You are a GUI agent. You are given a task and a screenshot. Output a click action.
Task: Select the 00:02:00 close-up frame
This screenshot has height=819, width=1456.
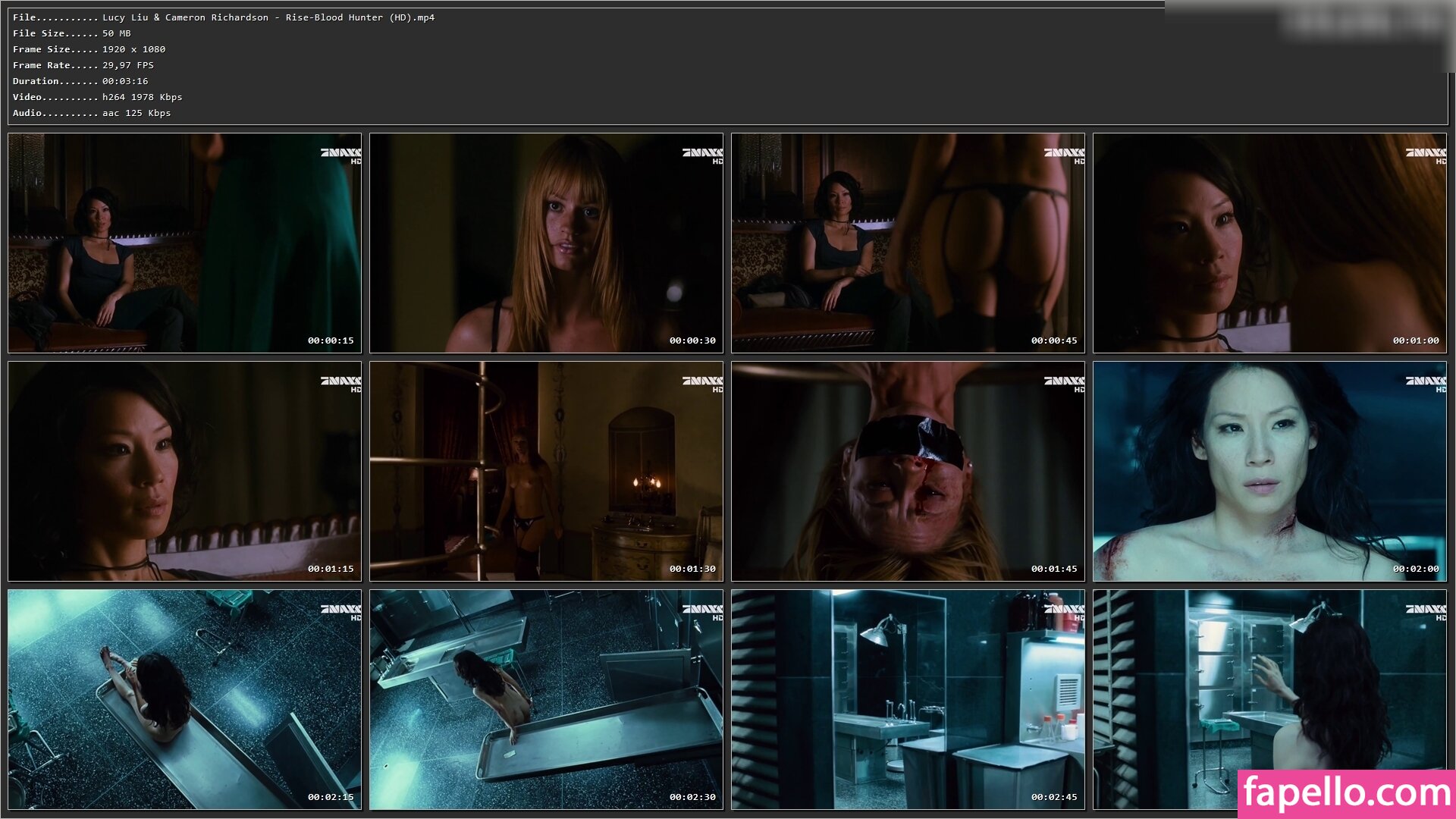pyautogui.click(x=1269, y=471)
